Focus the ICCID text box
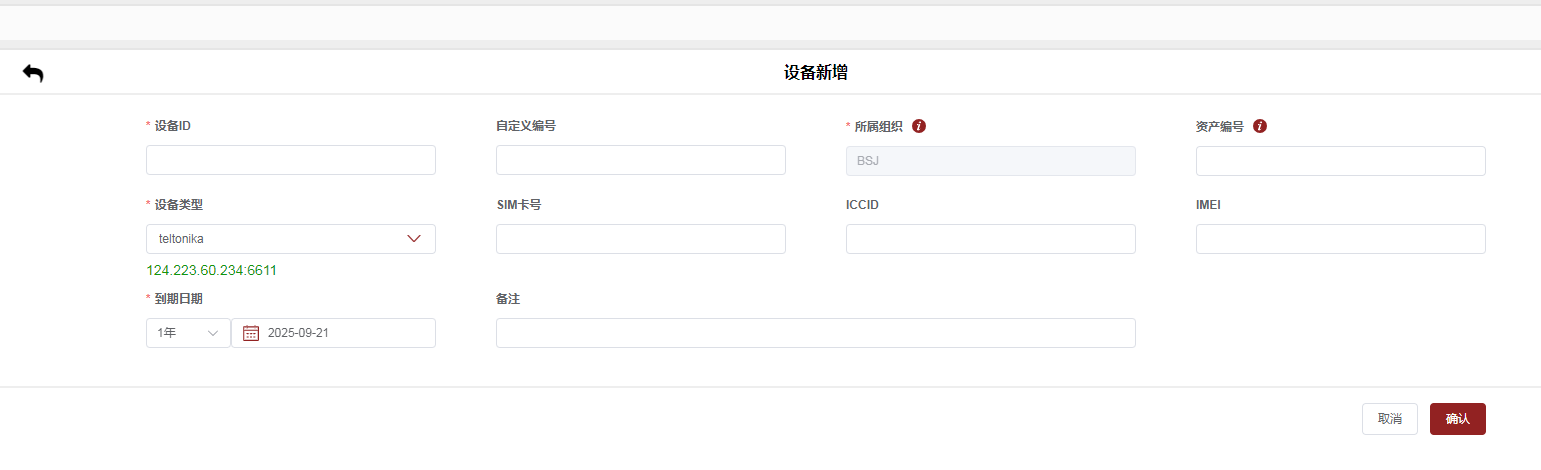This screenshot has width=1541, height=470. pos(990,239)
